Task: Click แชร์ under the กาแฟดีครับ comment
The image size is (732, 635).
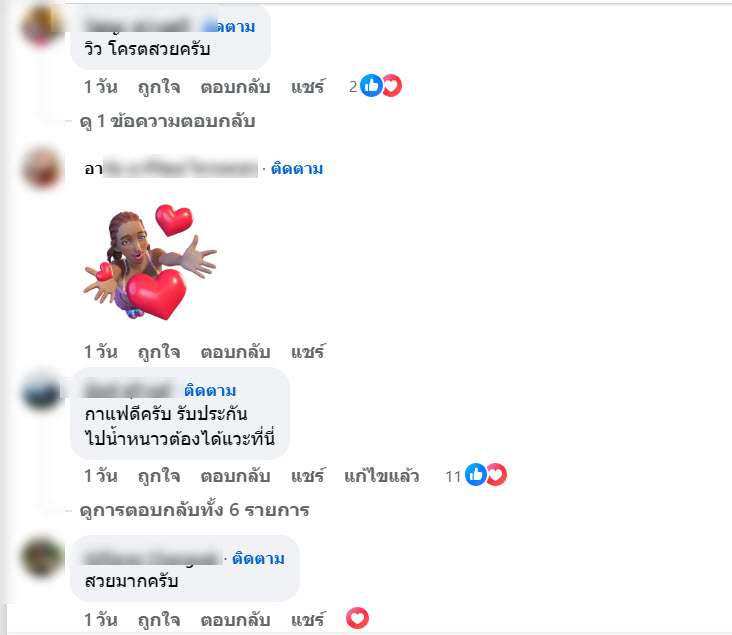Action: [308, 476]
